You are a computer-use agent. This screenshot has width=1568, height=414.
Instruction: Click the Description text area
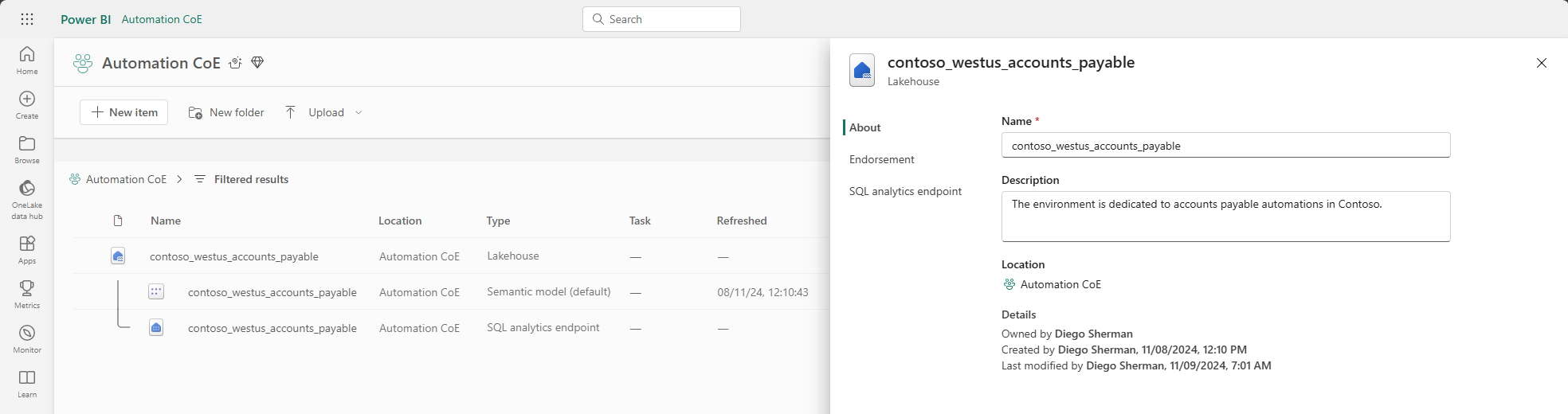tap(1225, 217)
